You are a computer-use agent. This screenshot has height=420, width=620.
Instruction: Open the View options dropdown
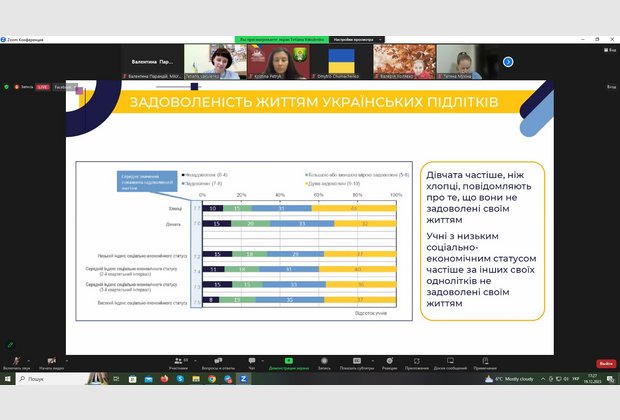(610, 50)
